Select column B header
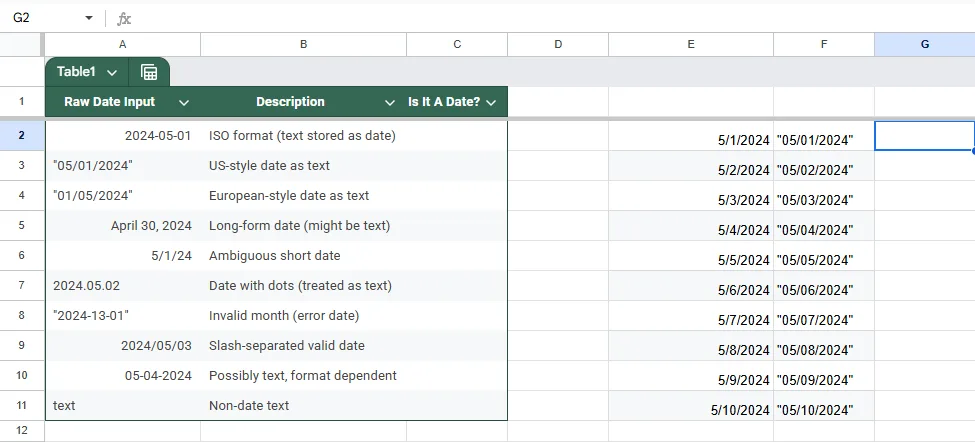Viewport: 975px width, 442px height. (x=303, y=44)
